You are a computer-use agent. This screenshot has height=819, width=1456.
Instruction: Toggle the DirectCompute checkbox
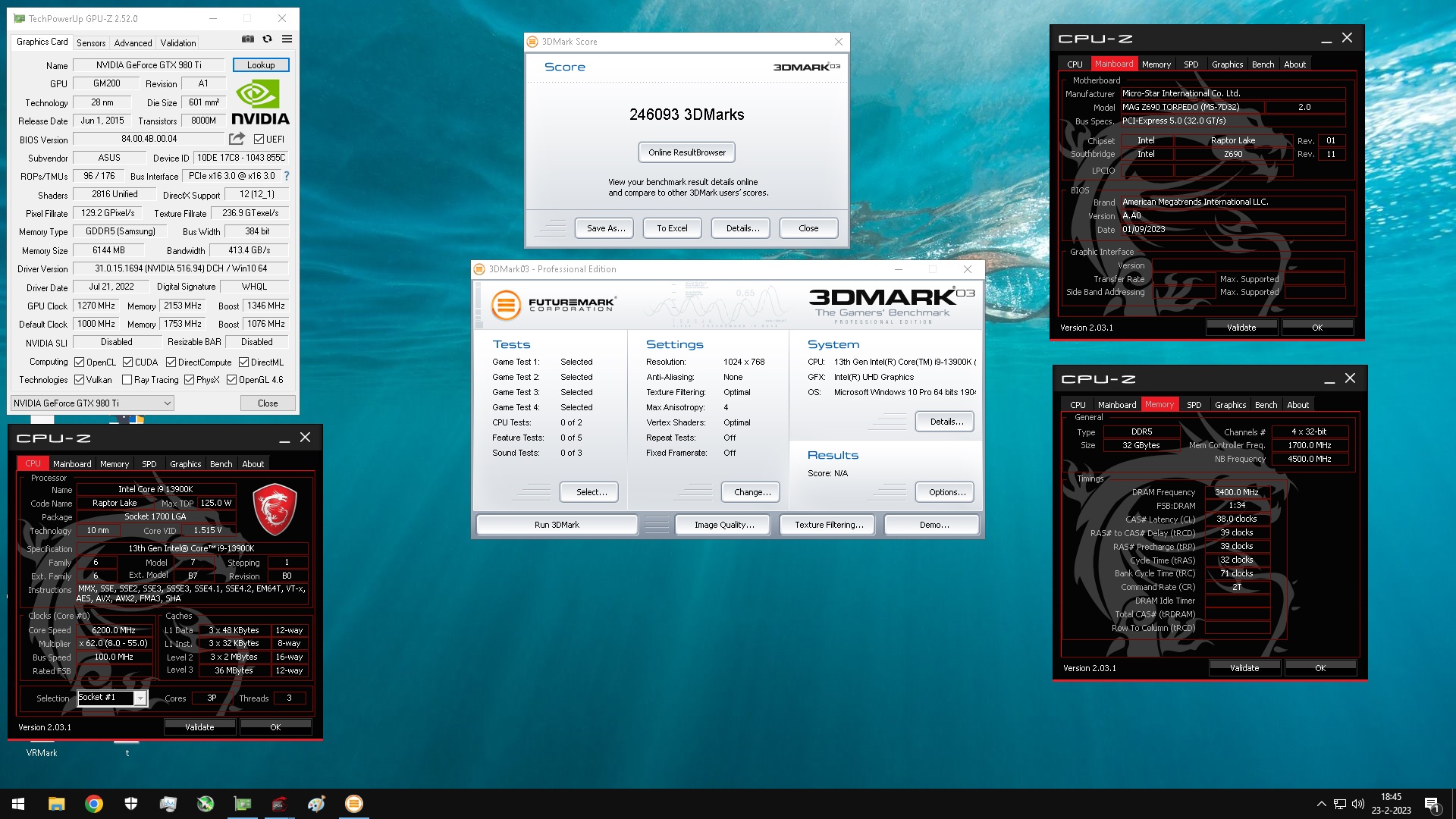coord(171,362)
